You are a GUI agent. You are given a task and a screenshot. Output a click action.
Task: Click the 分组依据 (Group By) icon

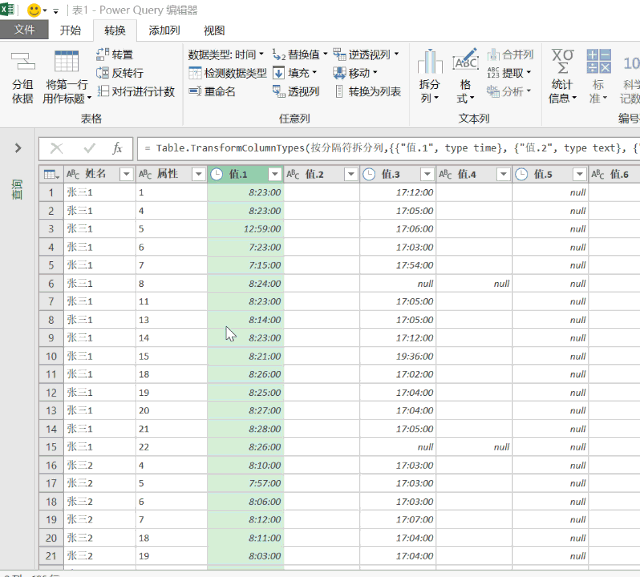23,61
